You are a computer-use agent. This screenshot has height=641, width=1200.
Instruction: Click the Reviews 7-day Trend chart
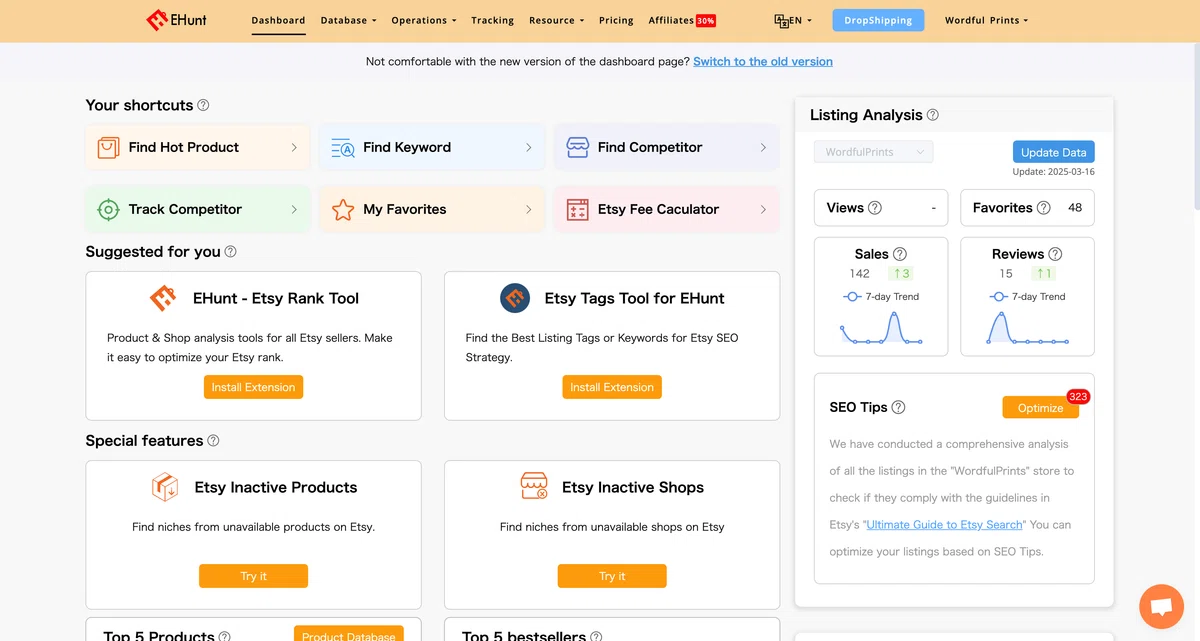[x=1027, y=328]
